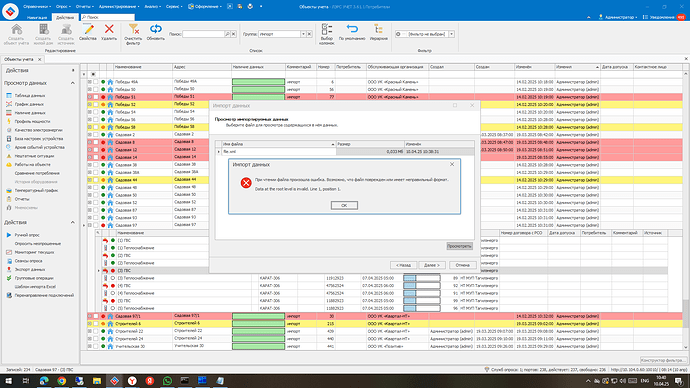Open the Администрирование menu

tap(119, 7)
